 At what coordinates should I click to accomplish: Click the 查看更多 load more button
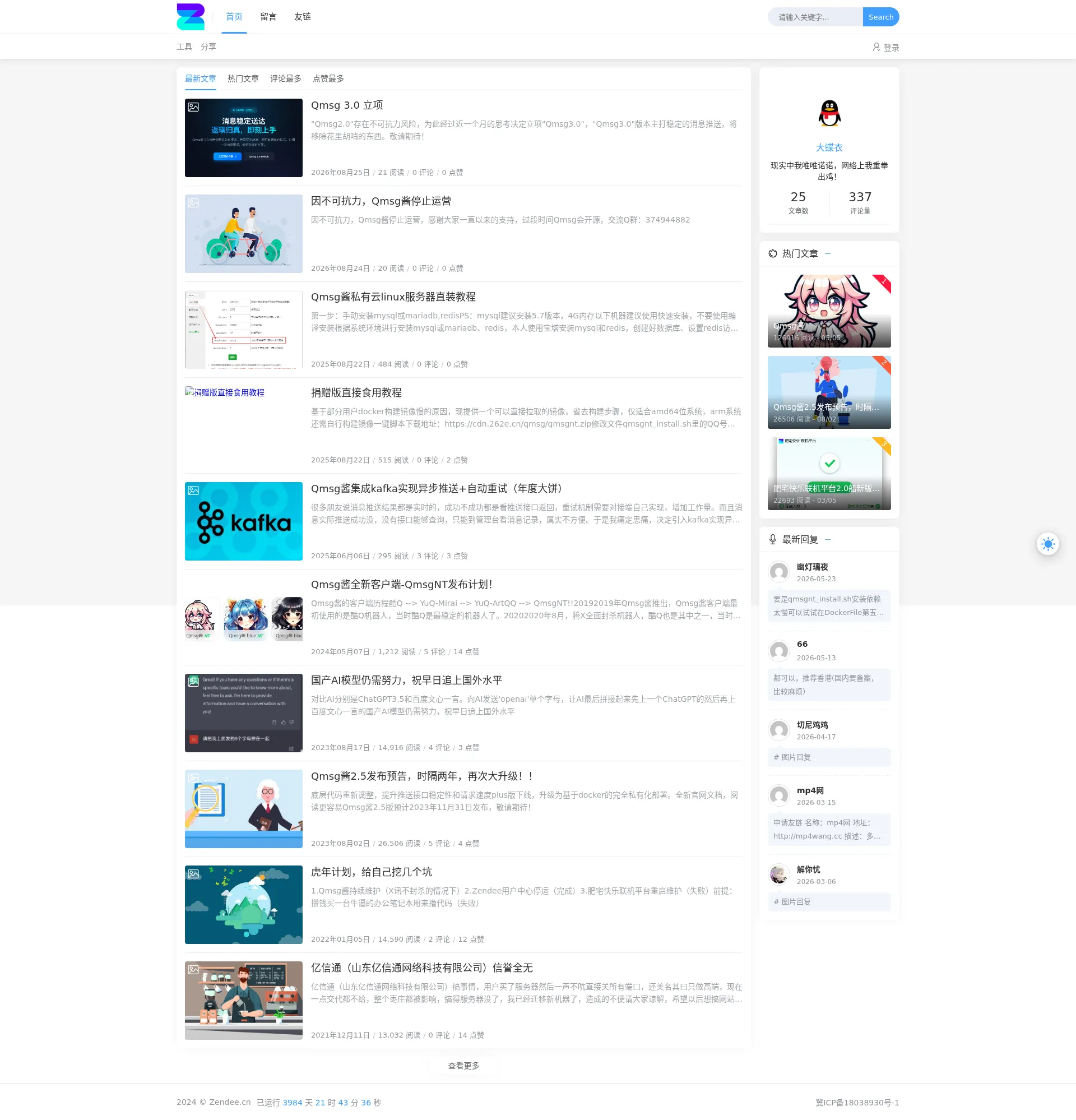click(463, 1066)
